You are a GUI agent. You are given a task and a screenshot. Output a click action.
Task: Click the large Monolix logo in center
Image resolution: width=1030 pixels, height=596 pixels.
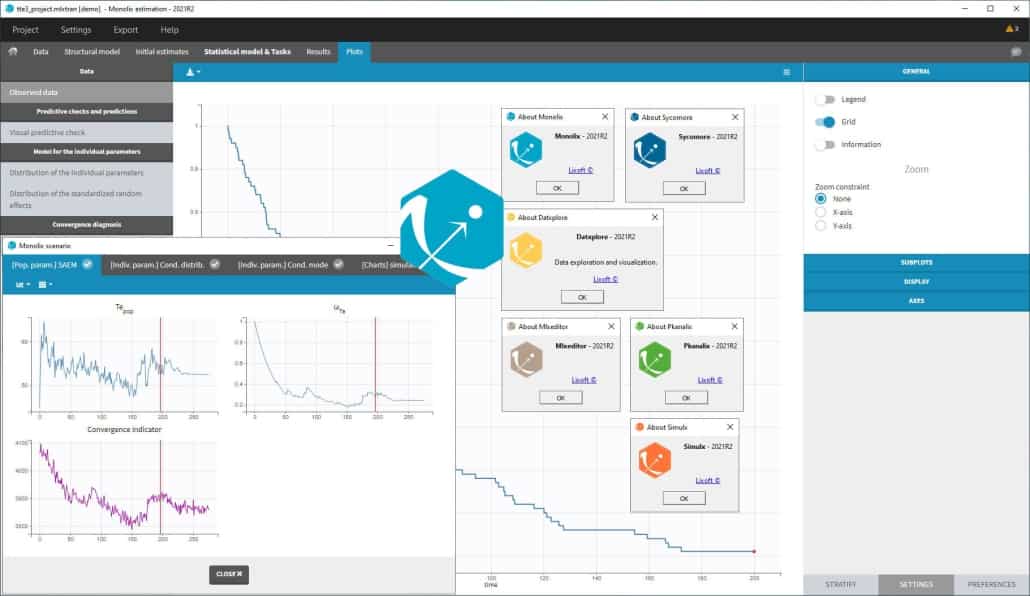[452, 227]
